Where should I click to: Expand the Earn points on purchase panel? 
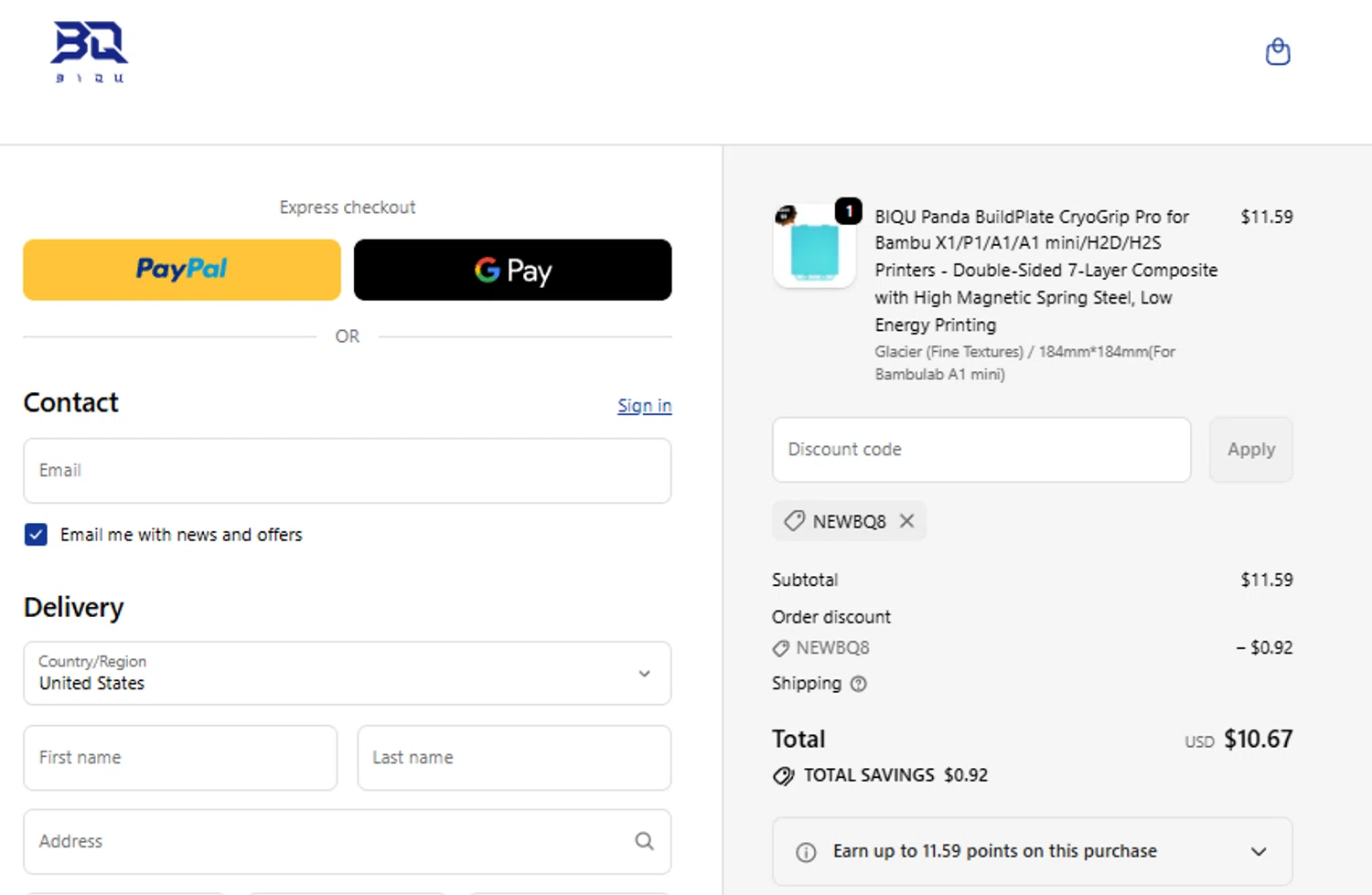pyautogui.click(x=1032, y=851)
